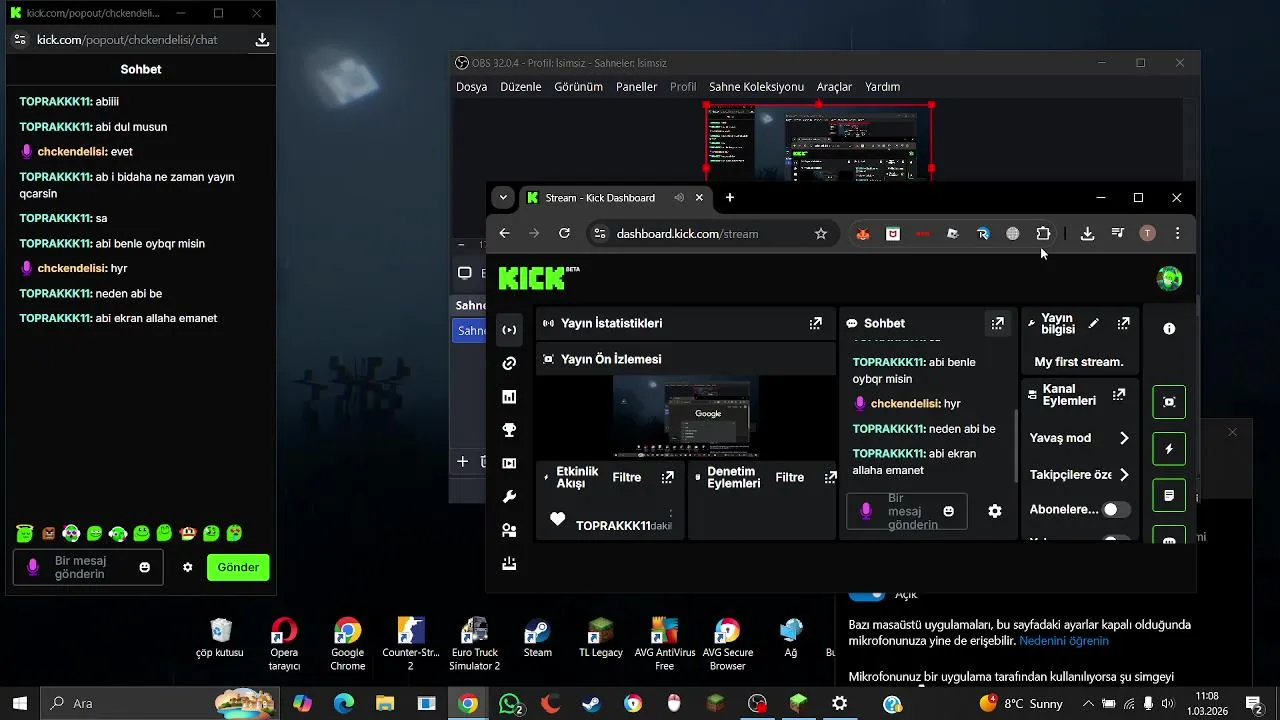Open the community users icon in dashboard sidebar
This screenshot has width=1280, height=720.
509,530
